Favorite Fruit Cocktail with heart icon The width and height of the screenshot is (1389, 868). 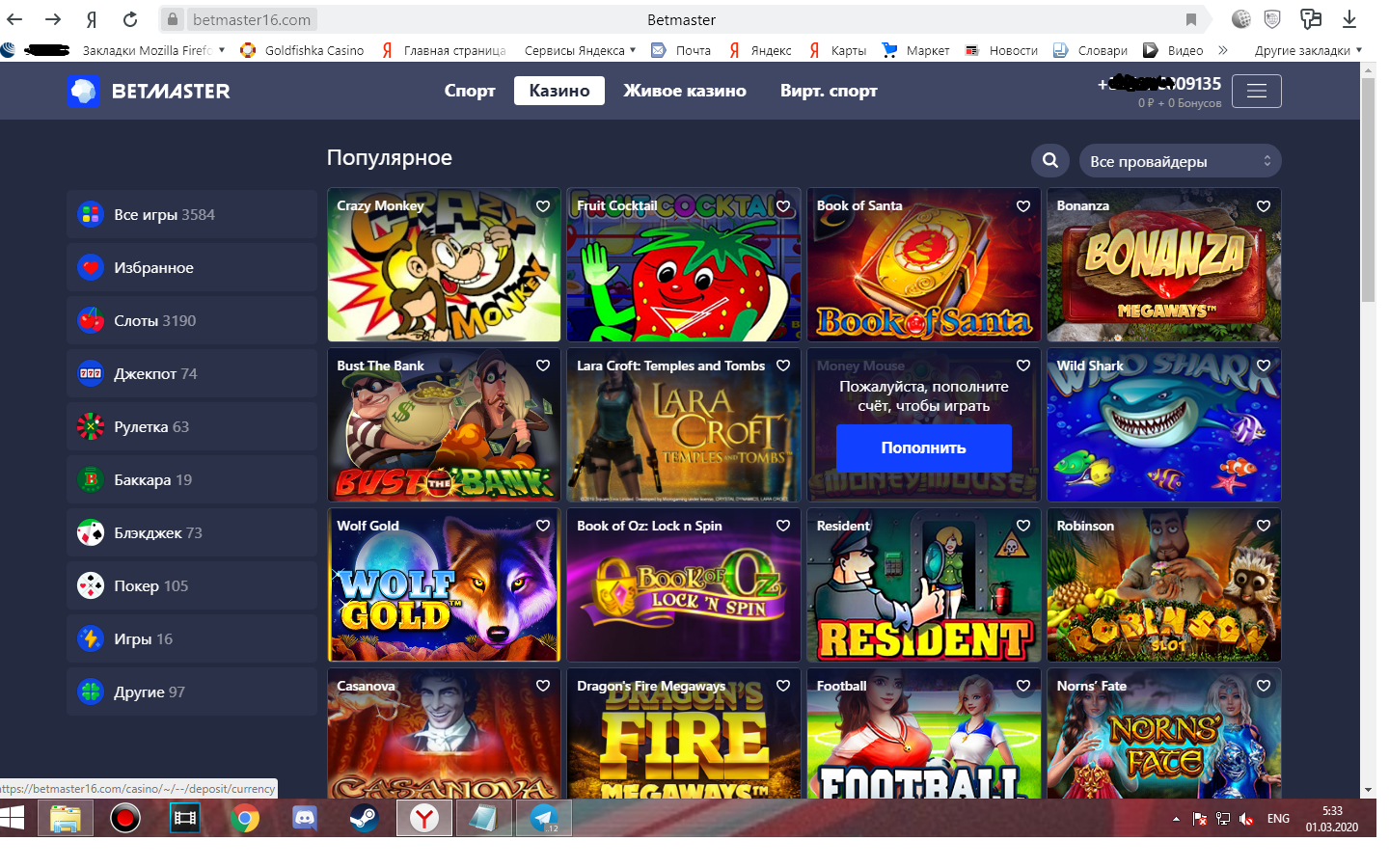[x=783, y=206]
